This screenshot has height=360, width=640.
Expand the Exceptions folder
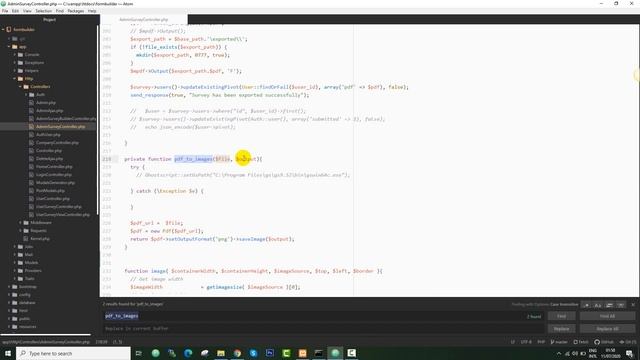click(15, 63)
